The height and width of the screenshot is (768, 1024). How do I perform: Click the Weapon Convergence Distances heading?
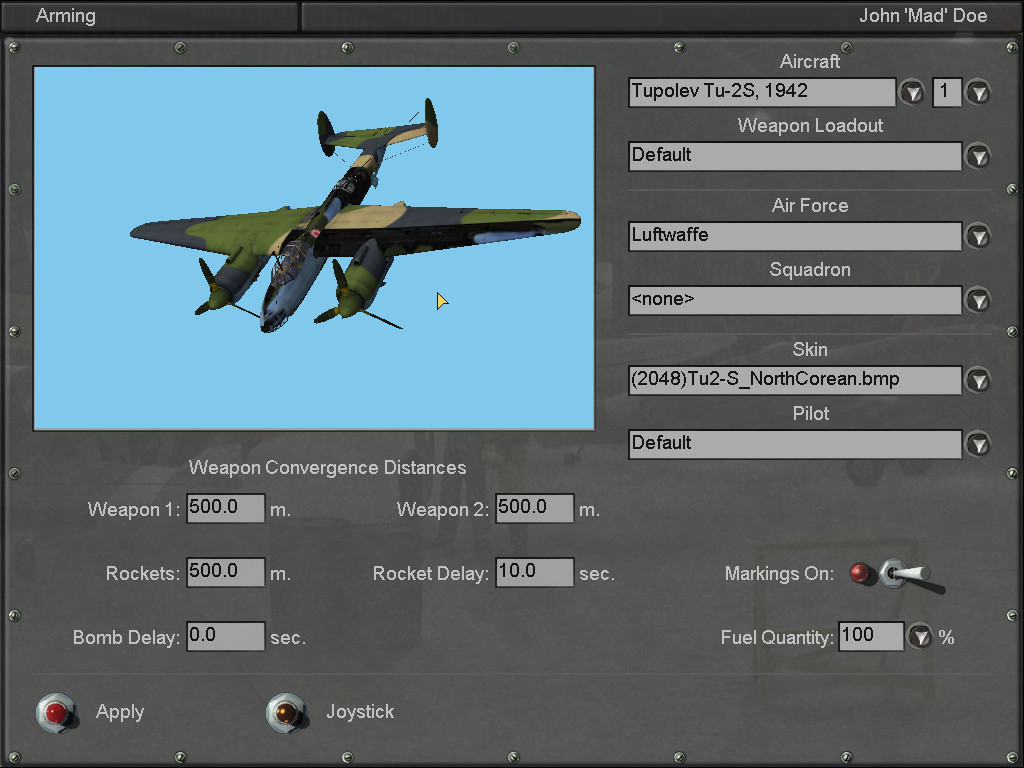coord(327,468)
